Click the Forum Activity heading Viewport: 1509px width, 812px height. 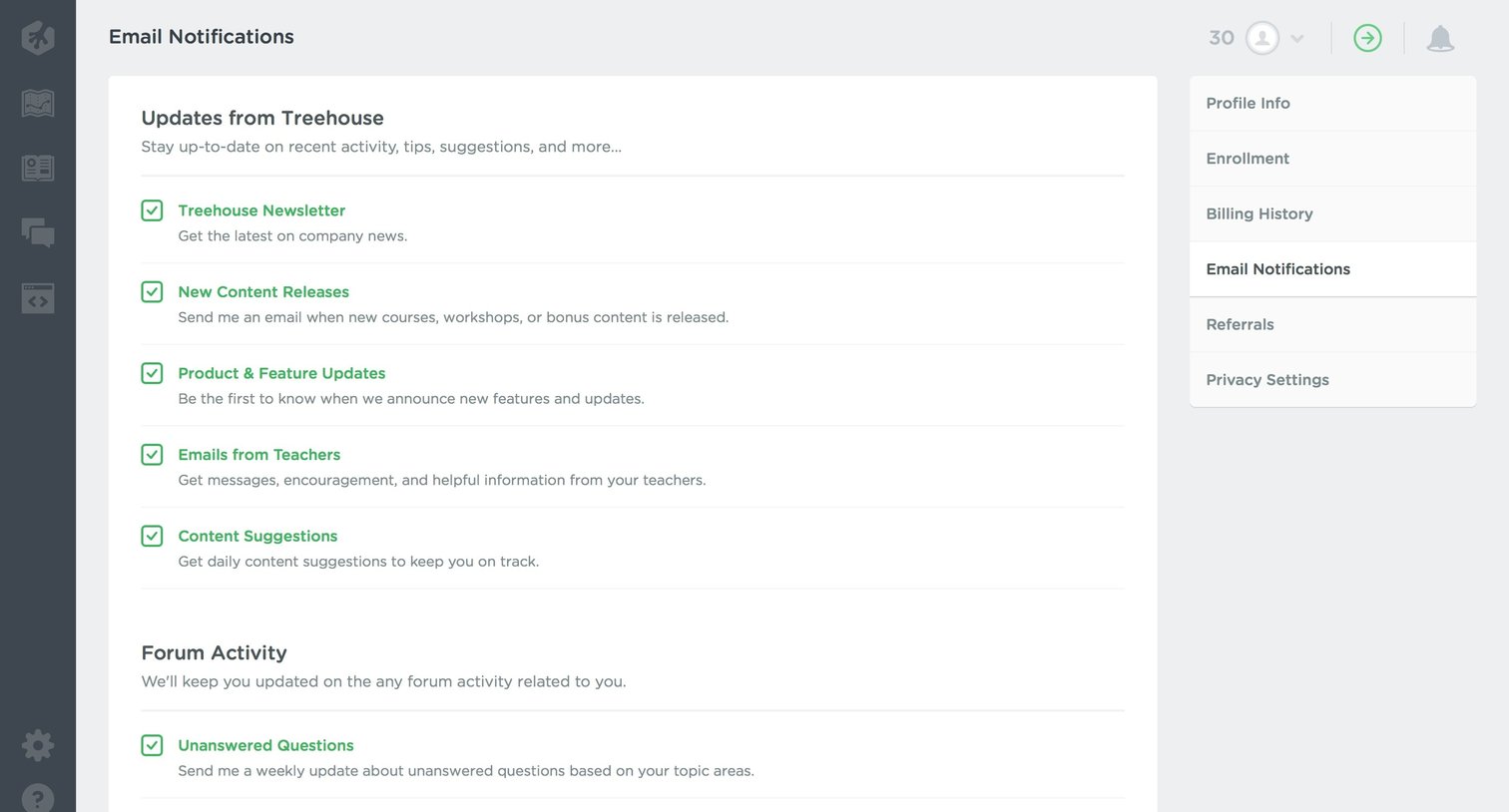point(214,652)
